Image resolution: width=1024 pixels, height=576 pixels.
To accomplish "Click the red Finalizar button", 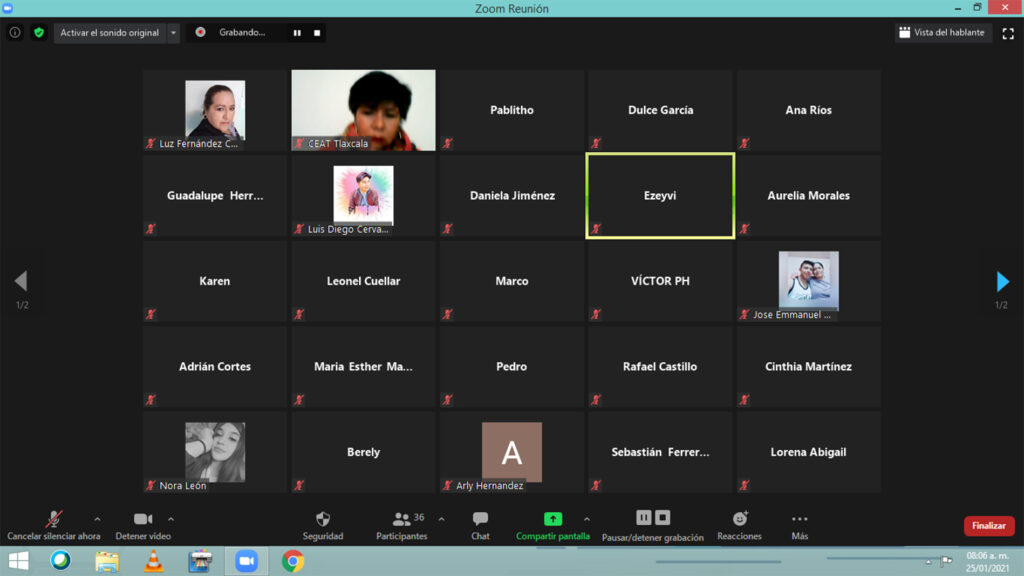I will pyautogui.click(x=988, y=526).
